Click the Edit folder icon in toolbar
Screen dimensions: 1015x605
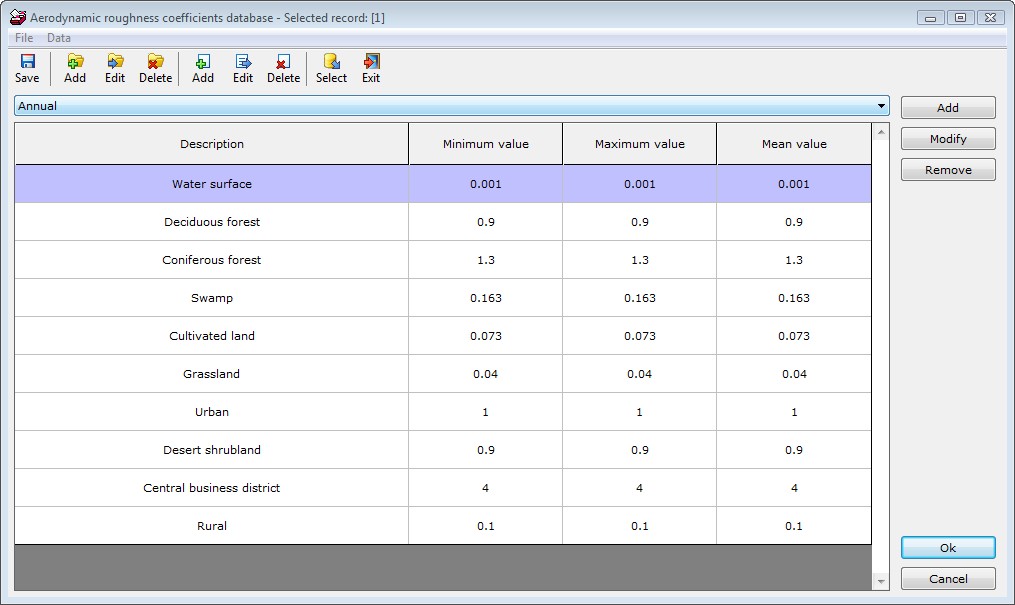coord(115,62)
